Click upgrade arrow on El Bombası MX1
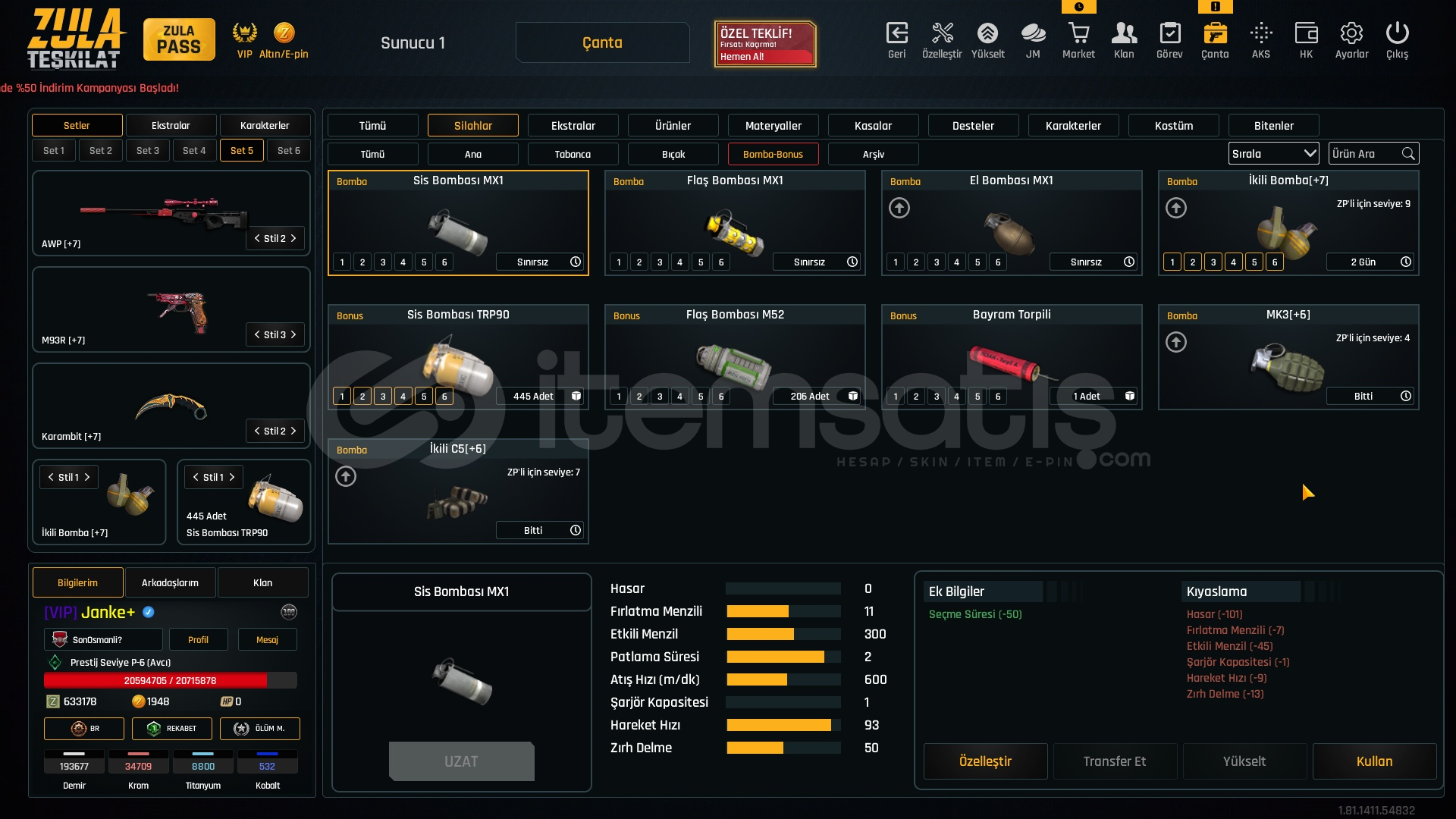 (x=899, y=208)
